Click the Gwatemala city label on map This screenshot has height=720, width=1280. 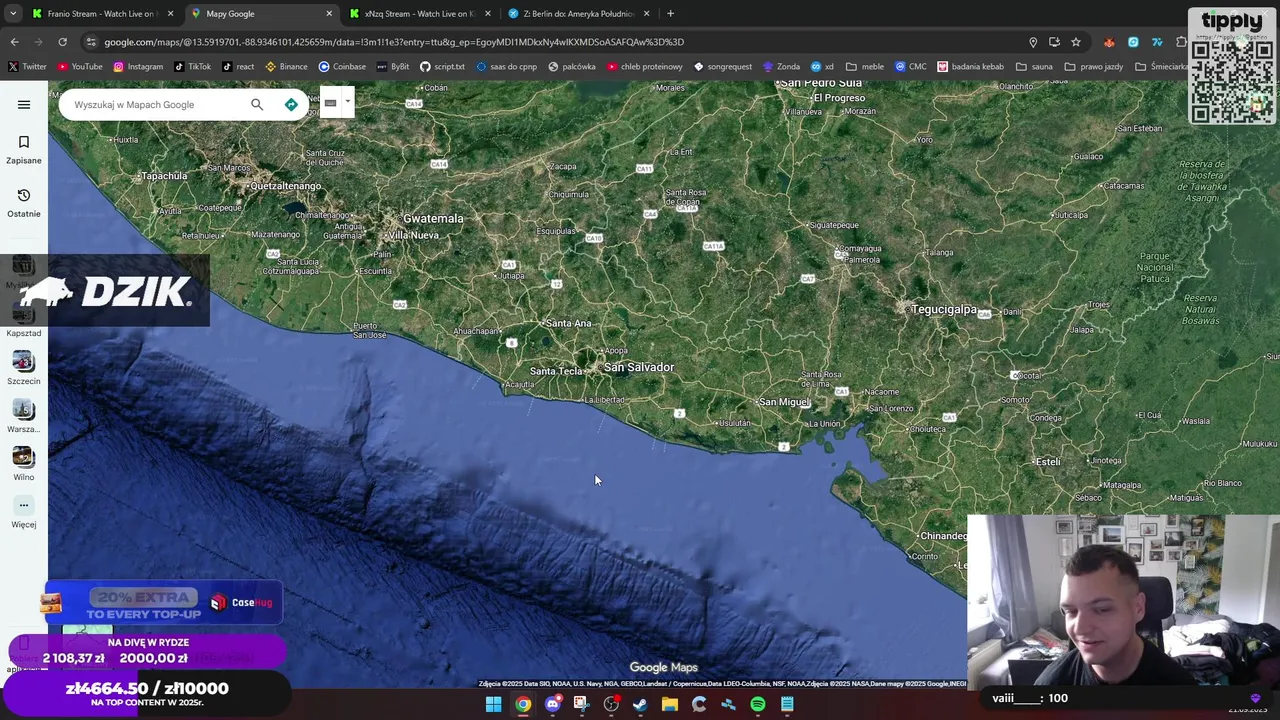click(x=433, y=218)
